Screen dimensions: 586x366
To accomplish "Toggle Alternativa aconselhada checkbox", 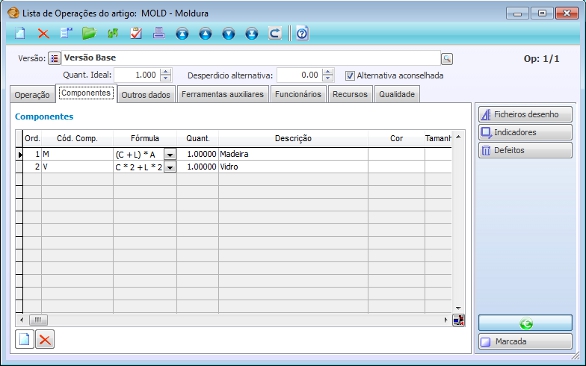I will (x=349, y=76).
